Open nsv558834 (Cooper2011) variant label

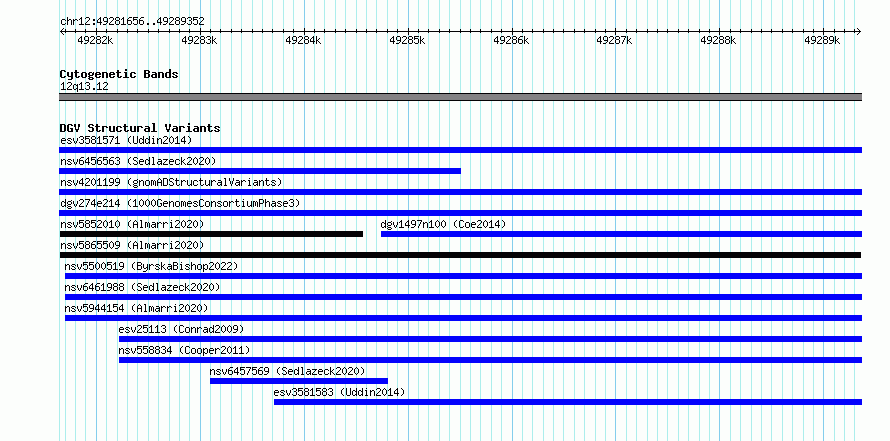coord(184,350)
